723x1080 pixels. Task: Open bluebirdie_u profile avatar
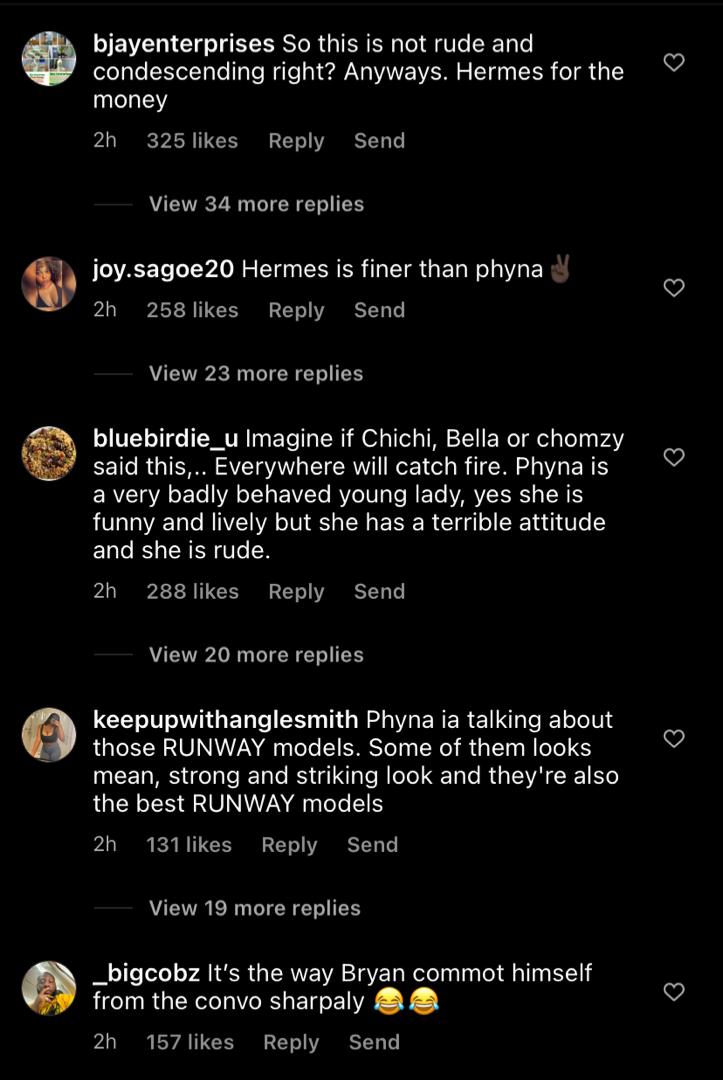[49, 453]
